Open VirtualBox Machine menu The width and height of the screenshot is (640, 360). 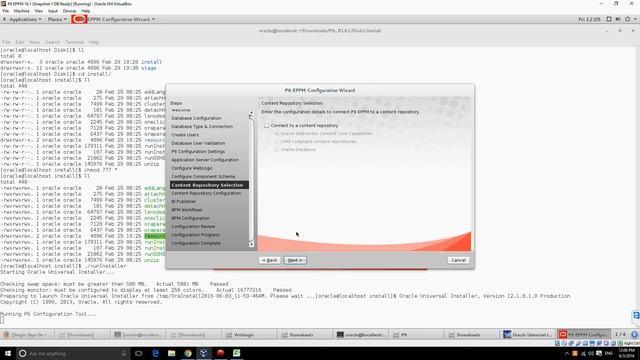22,11
